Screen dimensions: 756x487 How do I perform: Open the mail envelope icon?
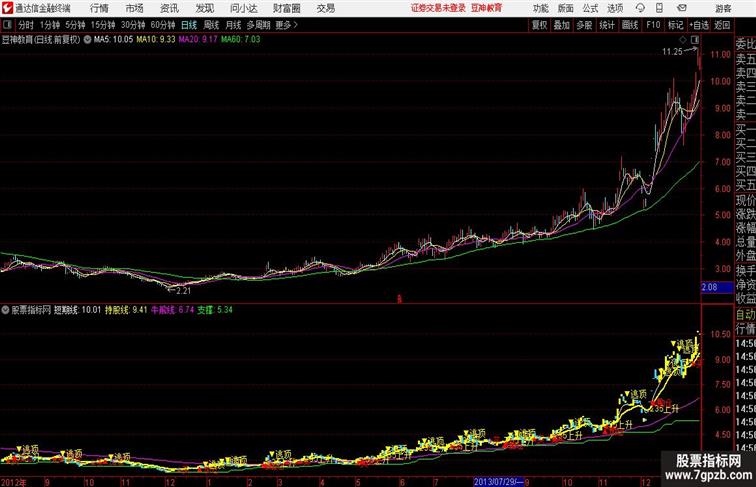[x=682, y=8]
